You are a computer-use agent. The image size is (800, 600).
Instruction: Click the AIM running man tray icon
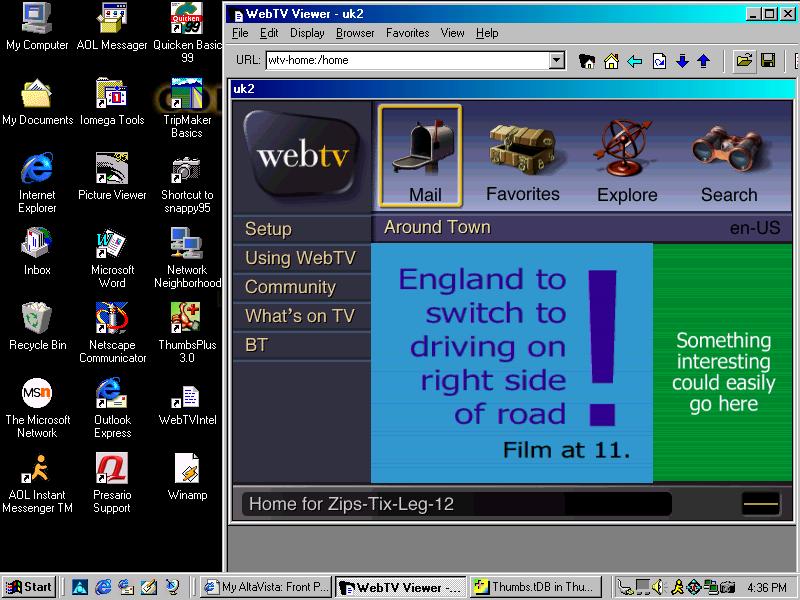[678, 587]
